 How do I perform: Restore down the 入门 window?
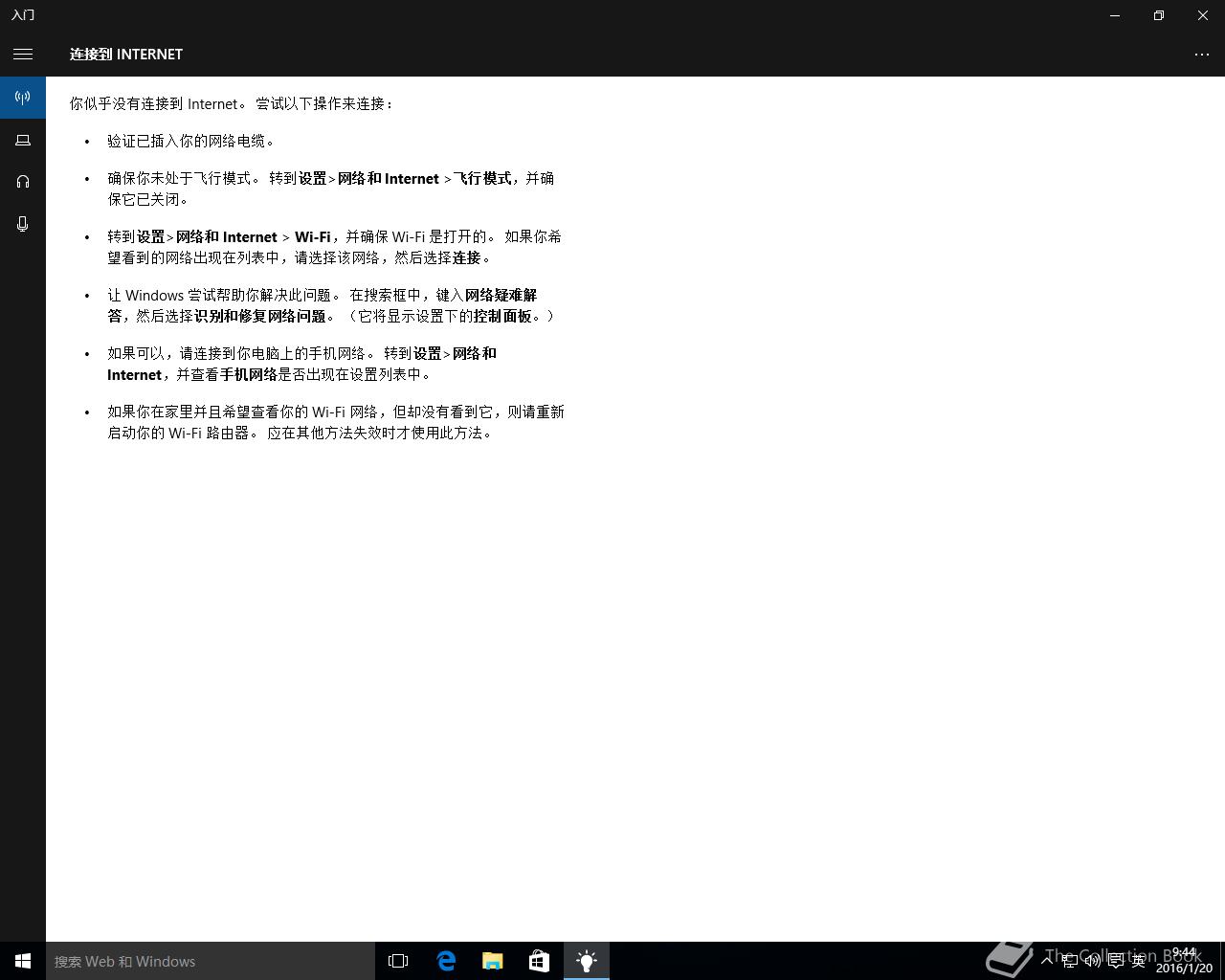(1159, 15)
